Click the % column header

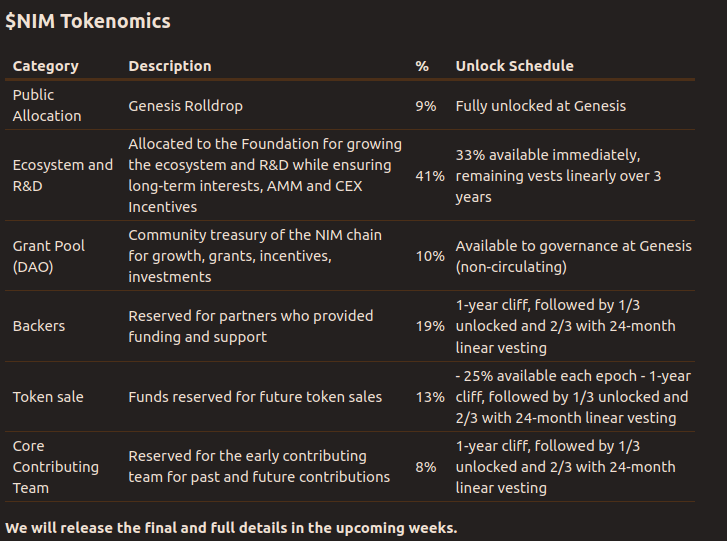coord(422,66)
